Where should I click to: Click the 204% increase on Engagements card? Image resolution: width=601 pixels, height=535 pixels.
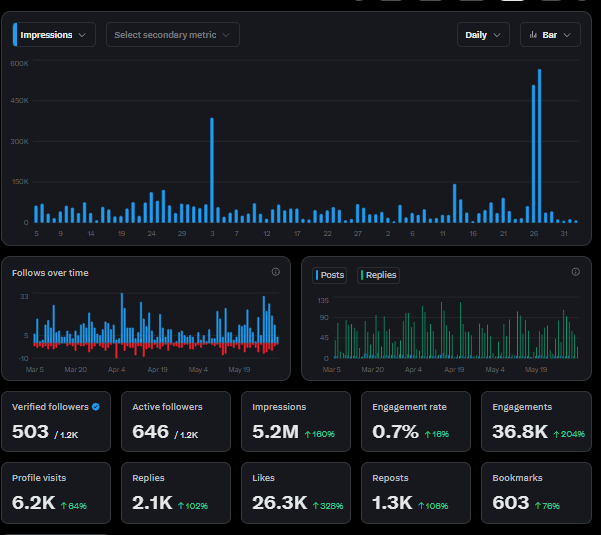(570, 434)
